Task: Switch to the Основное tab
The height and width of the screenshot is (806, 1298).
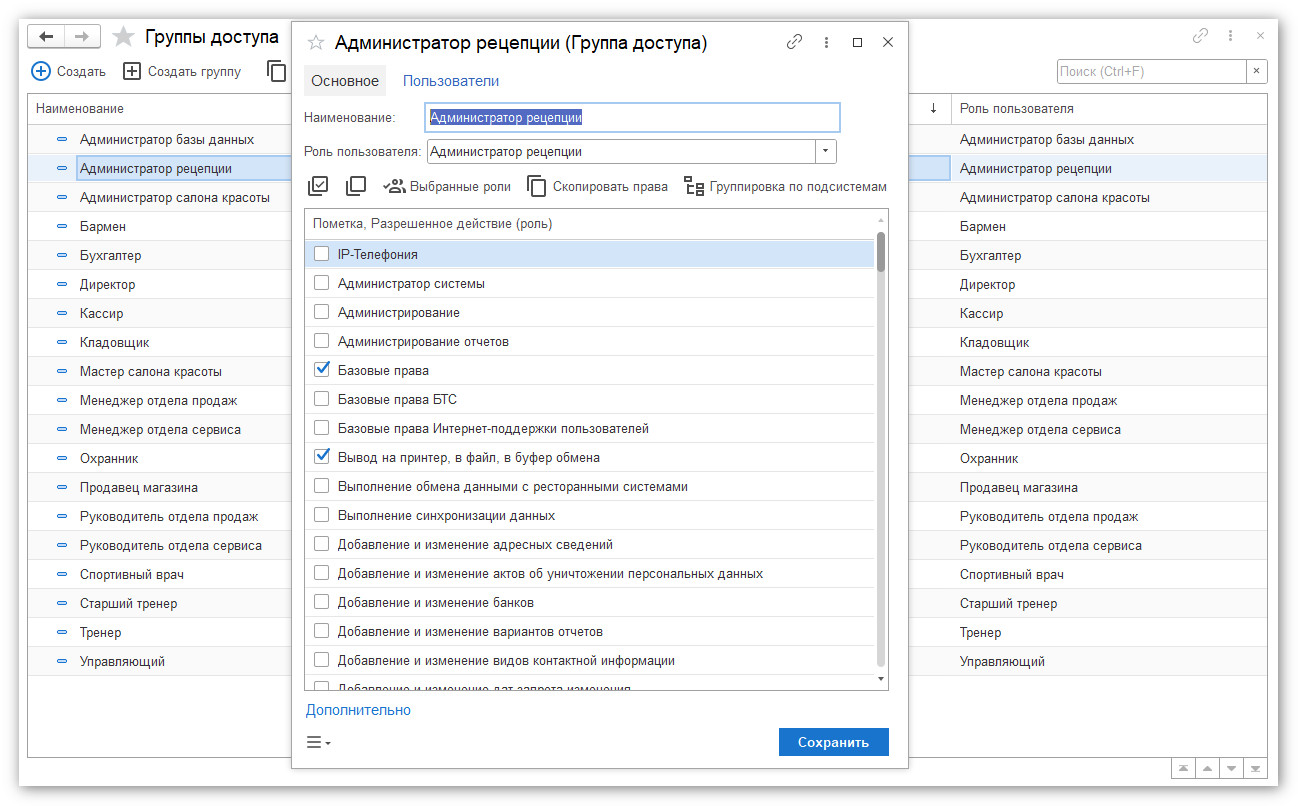Action: (345, 81)
